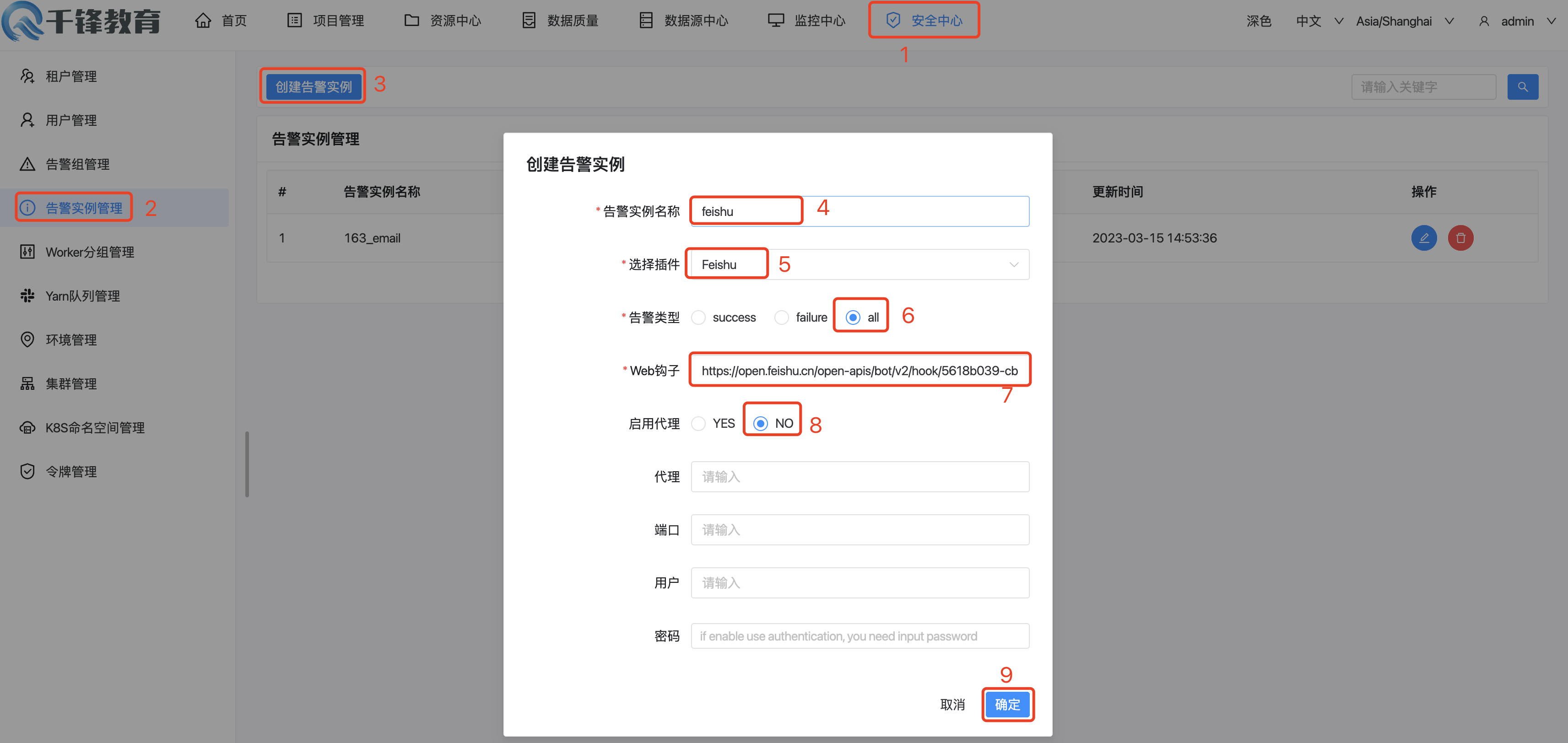Expand the 选择插件 Feishu dropdown
1568x743 pixels.
(860, 265)
